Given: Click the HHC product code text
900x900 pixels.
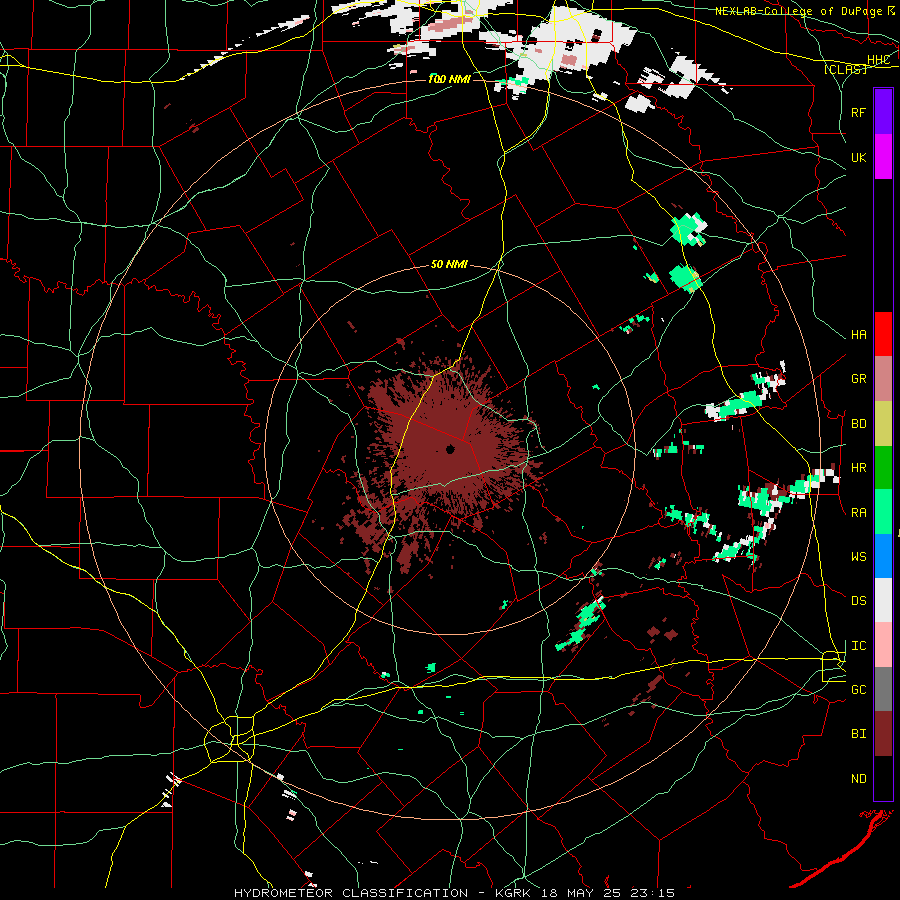Looking at the screenshot, I should [879, 60].
